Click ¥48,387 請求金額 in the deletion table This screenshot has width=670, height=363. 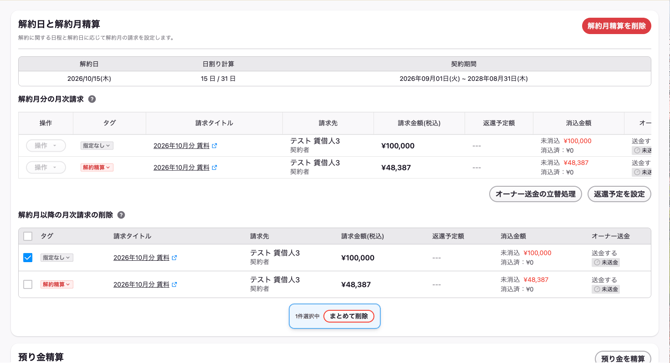(x=356, y=284)
